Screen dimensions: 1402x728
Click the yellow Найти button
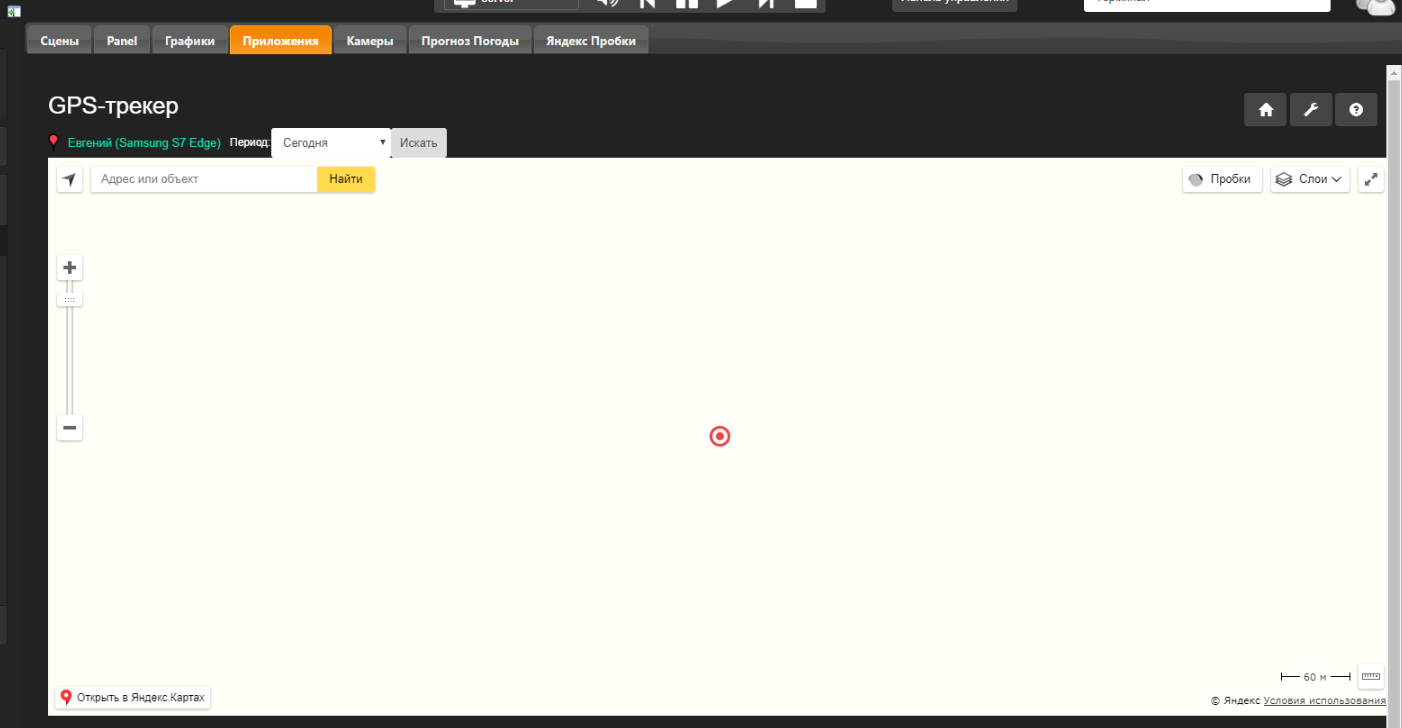coord(346,179)
